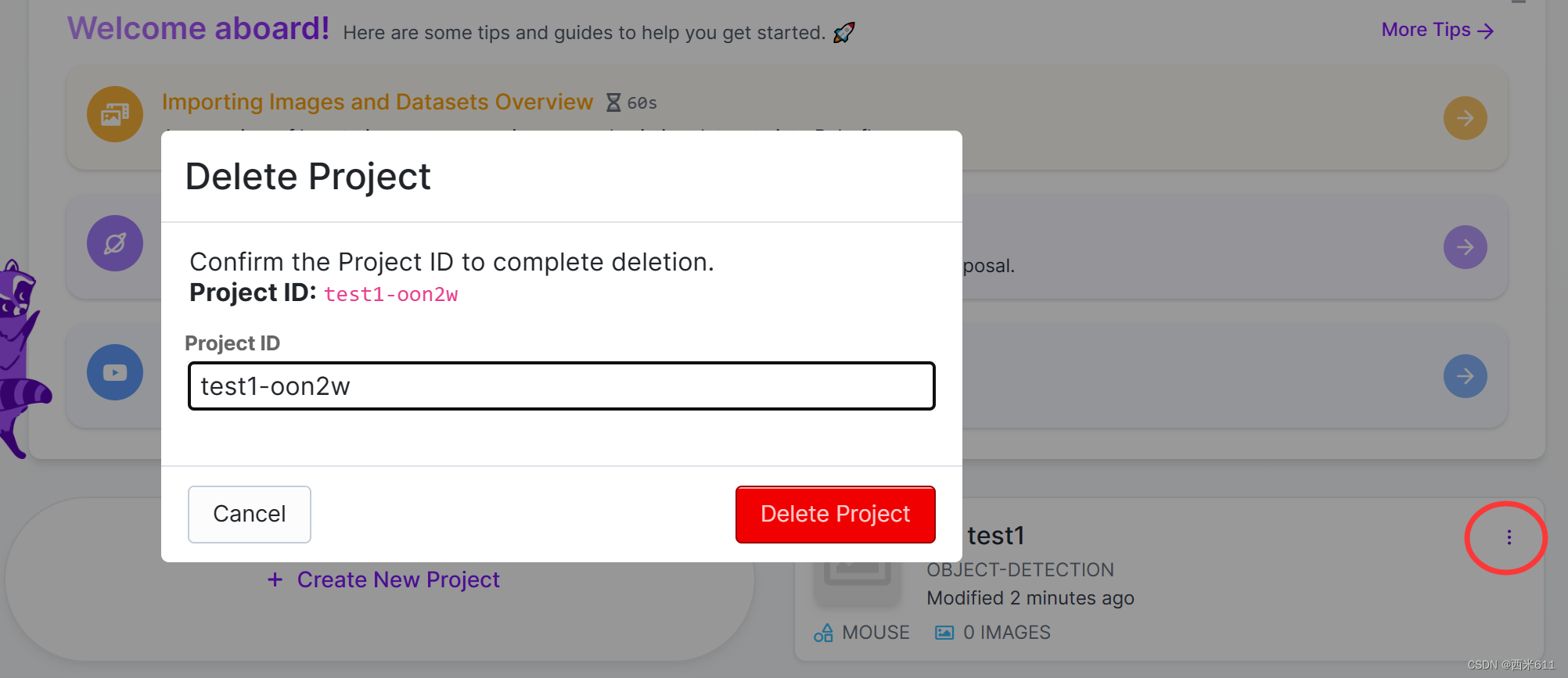Open the purple arrow button on second tip
This screenshot has height=678, width=1568.
pos(1465,247)
